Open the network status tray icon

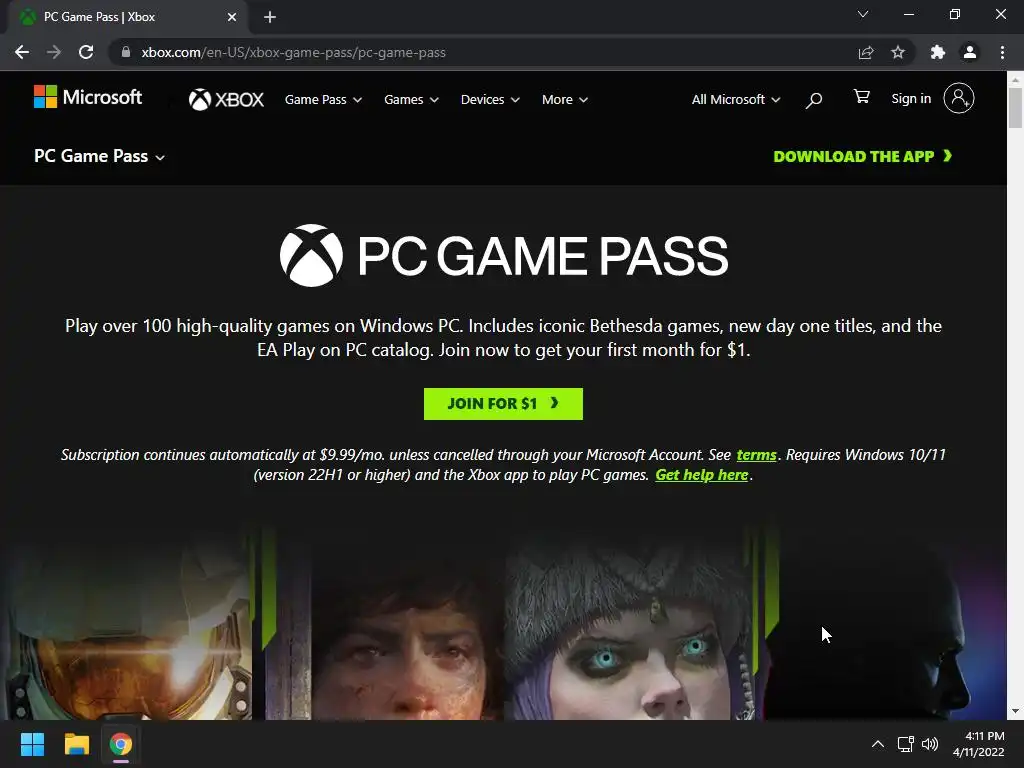(905, 744)
